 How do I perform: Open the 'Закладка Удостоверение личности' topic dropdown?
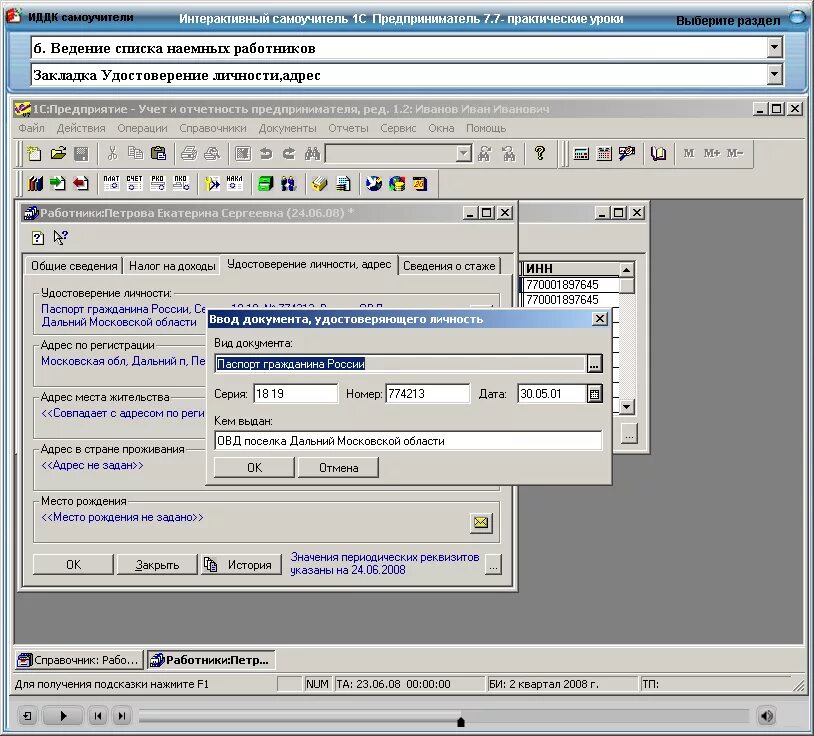pos(774,75)
